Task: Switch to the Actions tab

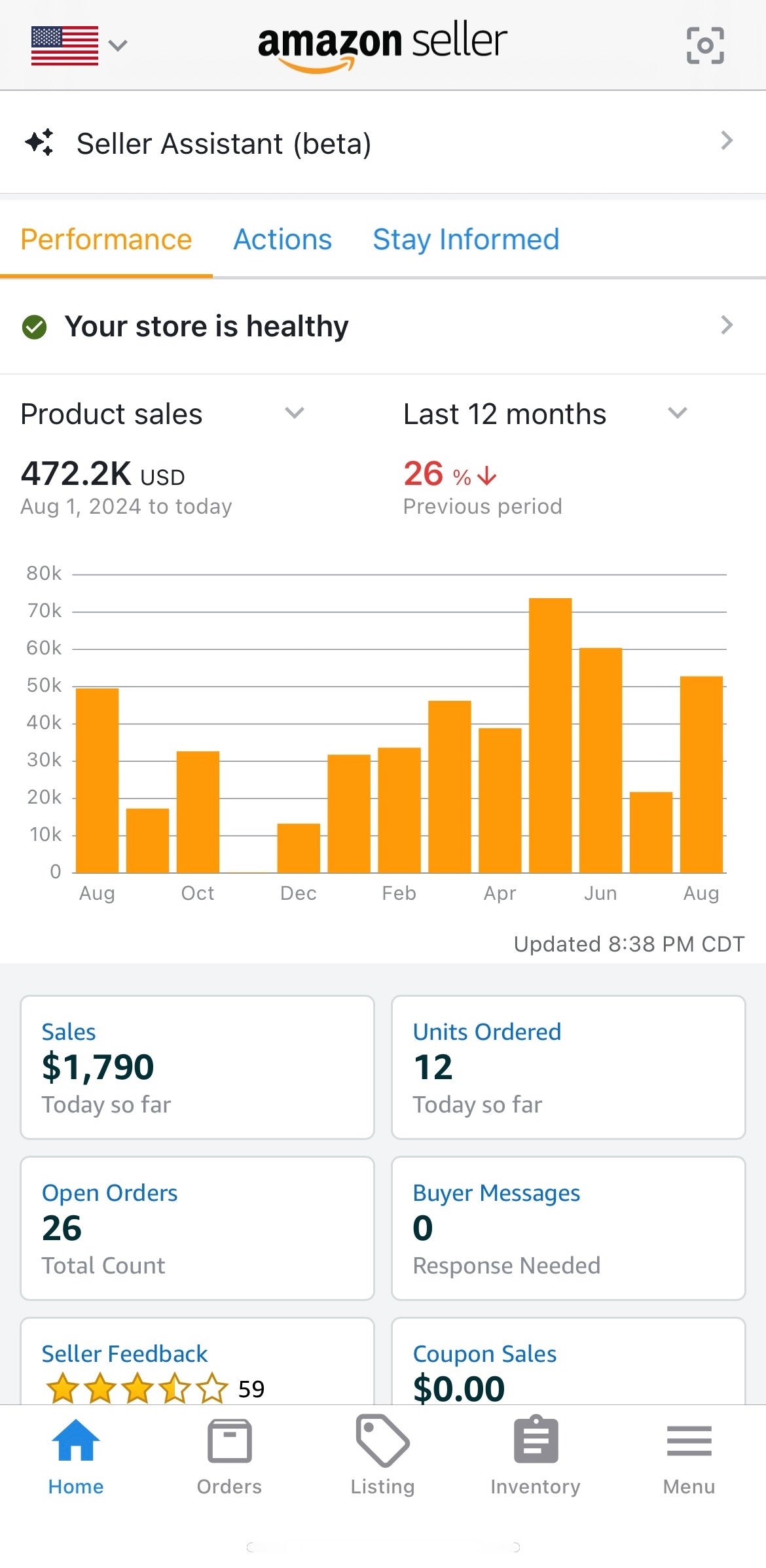Action: pos(282,240)
